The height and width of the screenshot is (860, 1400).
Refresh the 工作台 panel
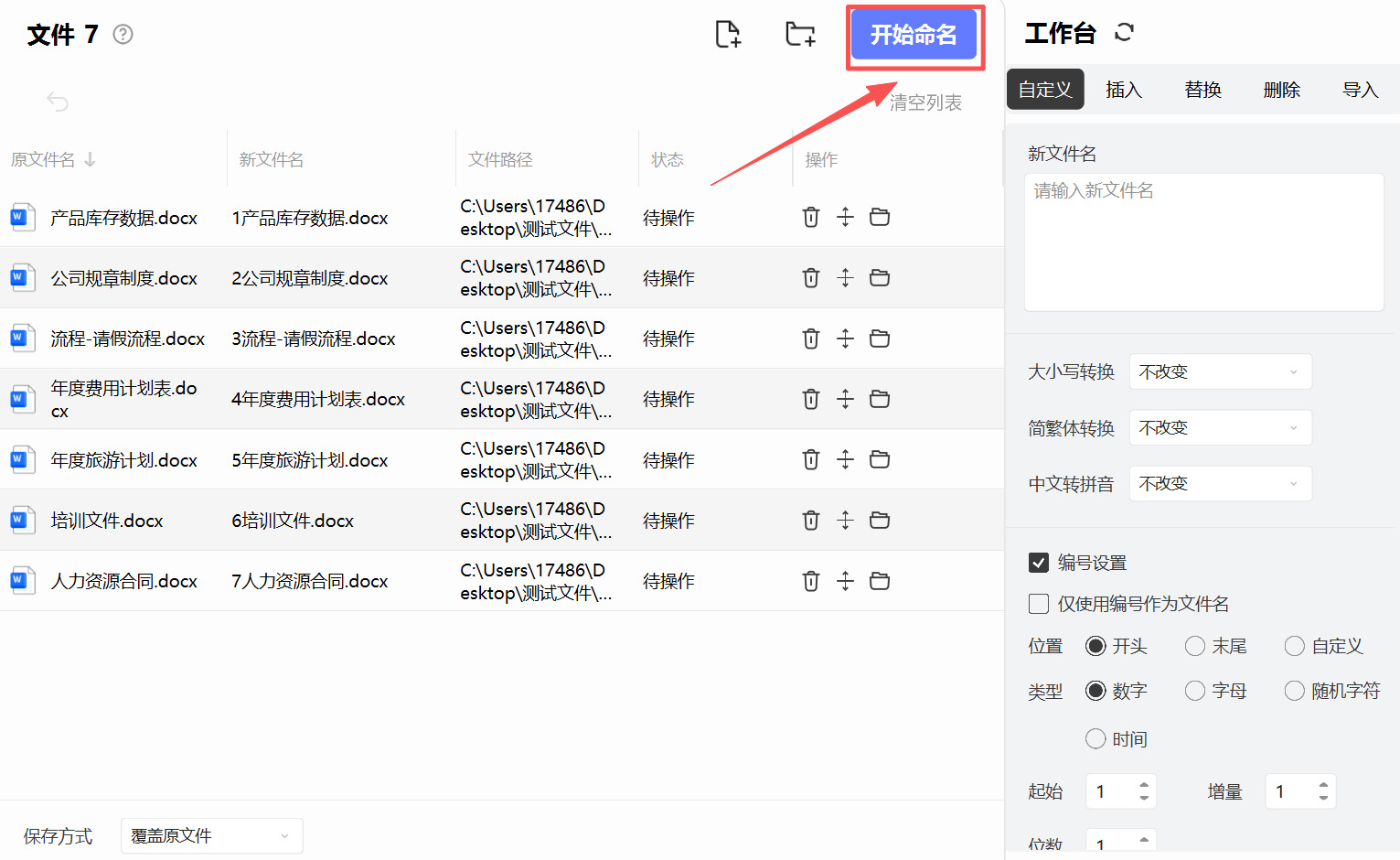pos(1125,33)
